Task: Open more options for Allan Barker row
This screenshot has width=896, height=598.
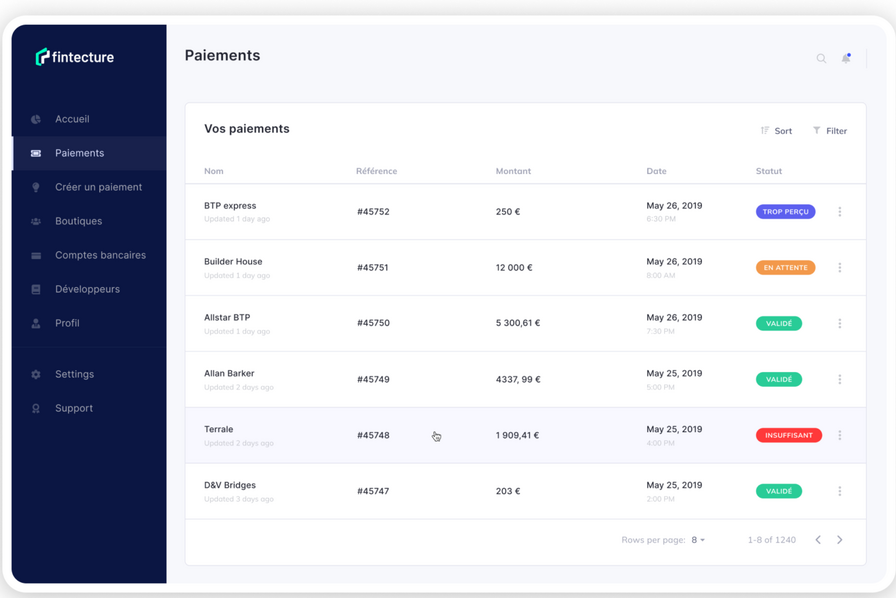Action: (839, 379)
